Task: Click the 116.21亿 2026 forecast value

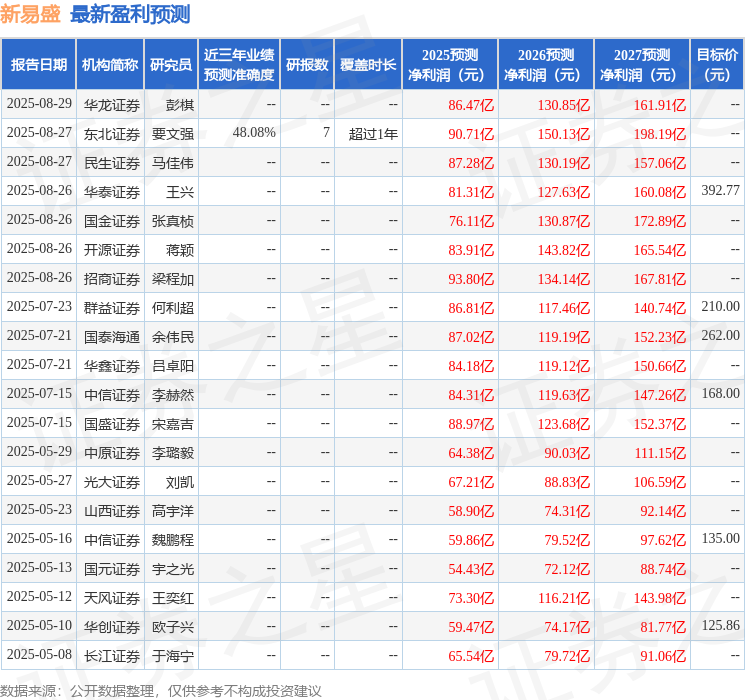Action: point(564,598)
